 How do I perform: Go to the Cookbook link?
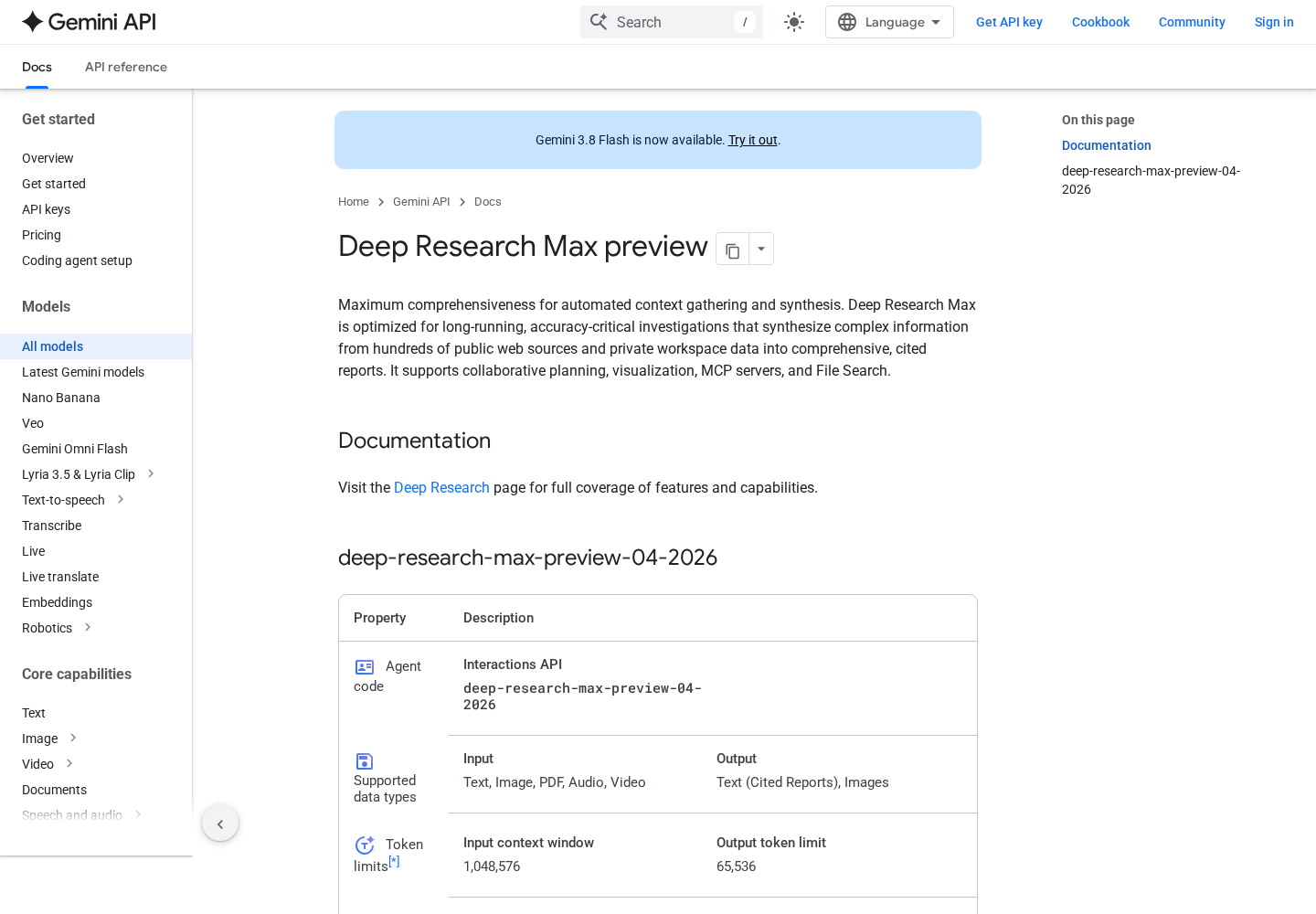coord(1100,22)
